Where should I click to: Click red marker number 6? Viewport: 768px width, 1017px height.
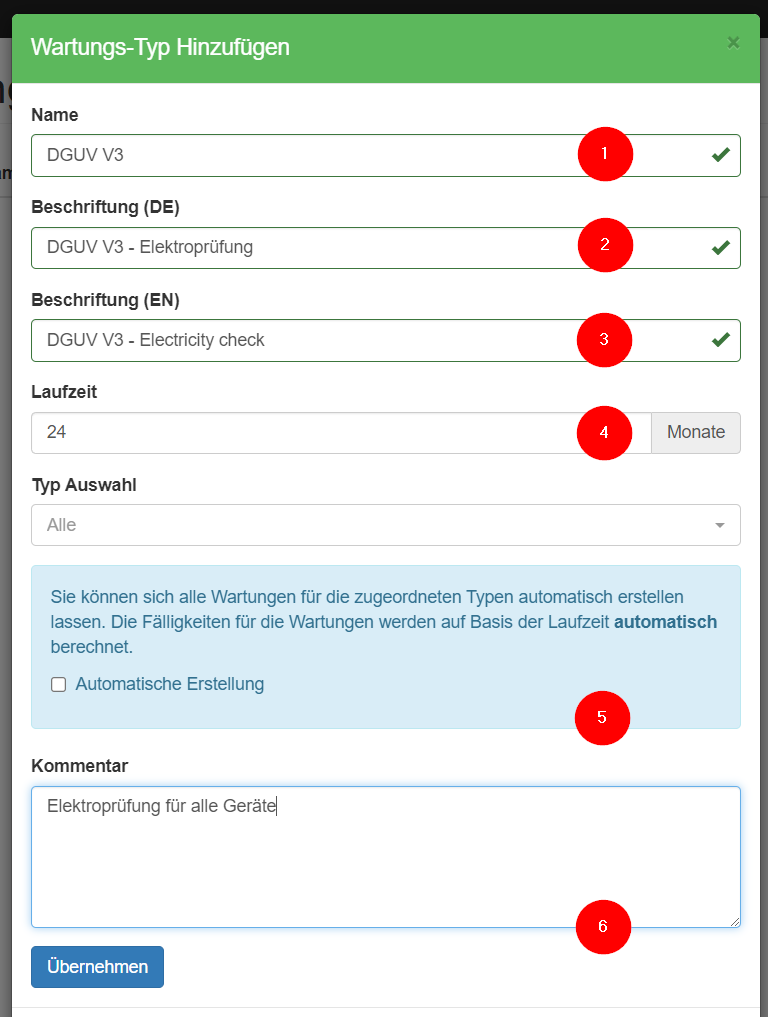click(603, 926)
